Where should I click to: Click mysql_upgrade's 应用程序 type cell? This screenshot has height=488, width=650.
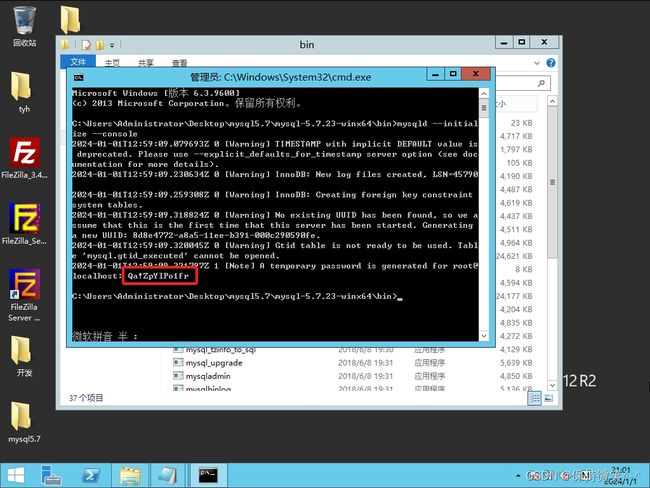[x=429, y=363]
